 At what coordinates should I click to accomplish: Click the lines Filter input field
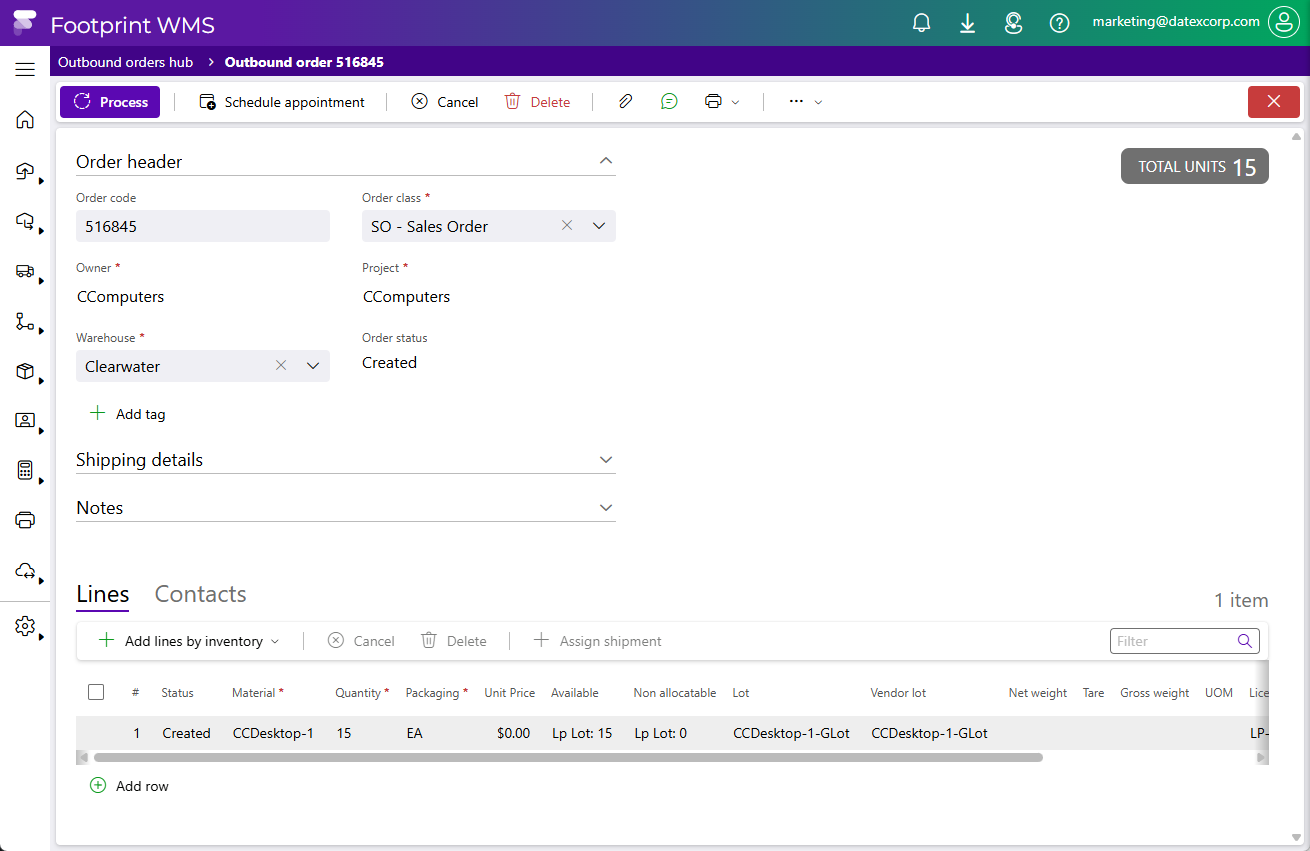click(x=1172, y=641)
